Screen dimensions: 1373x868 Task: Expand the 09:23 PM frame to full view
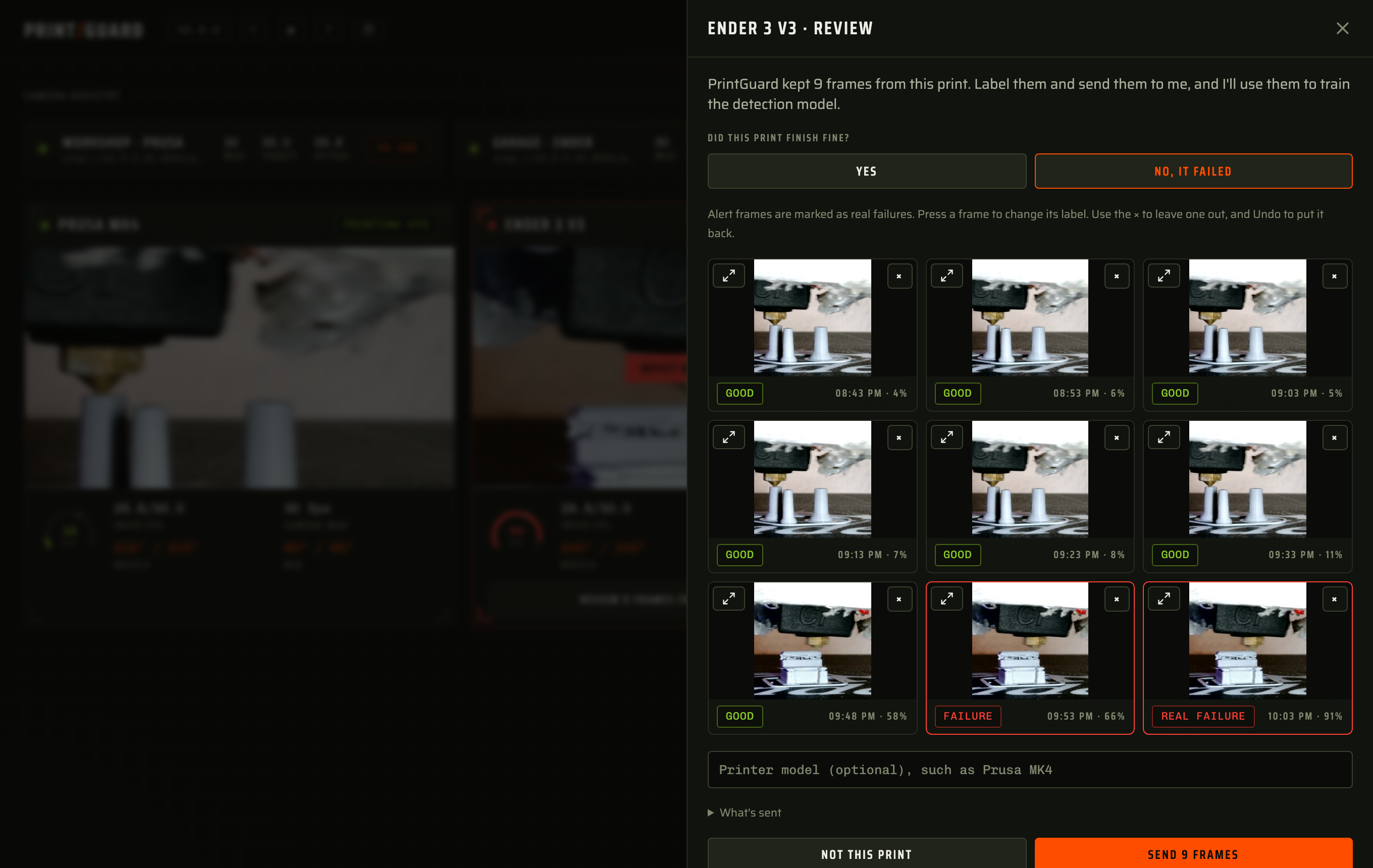click(946, 437)
